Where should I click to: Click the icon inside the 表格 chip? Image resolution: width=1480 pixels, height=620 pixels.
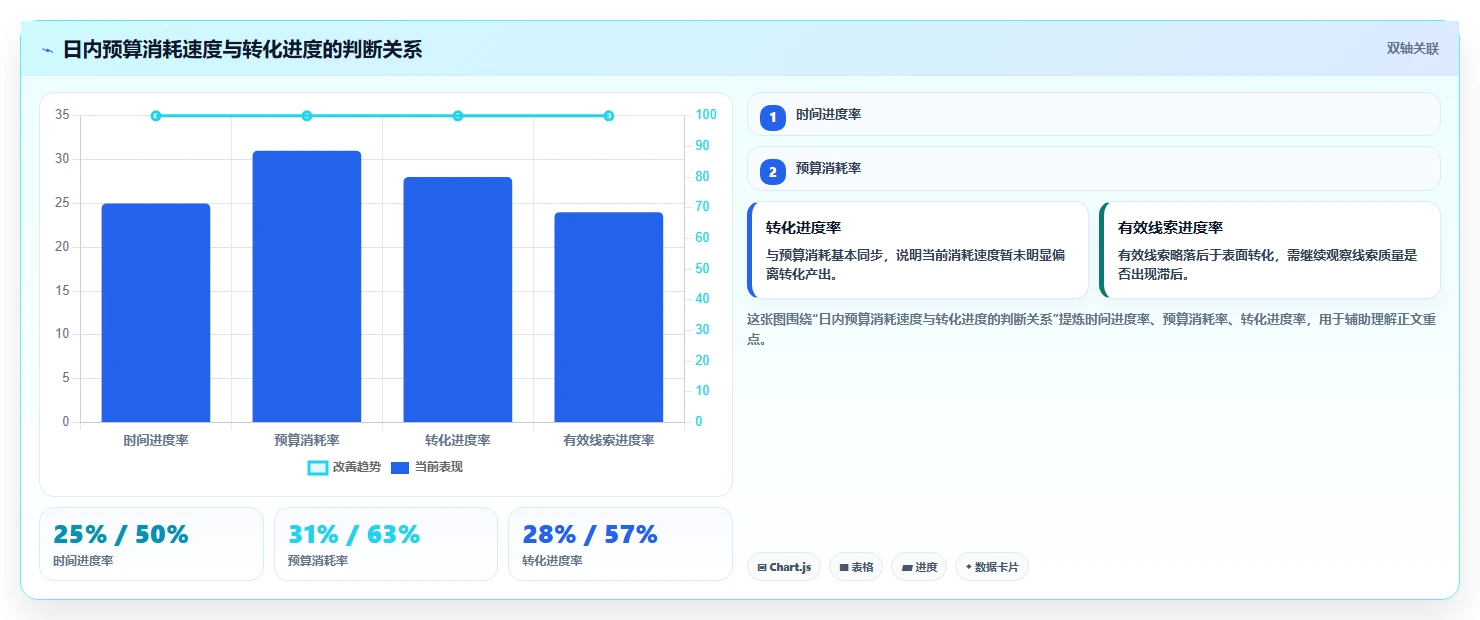844,567
